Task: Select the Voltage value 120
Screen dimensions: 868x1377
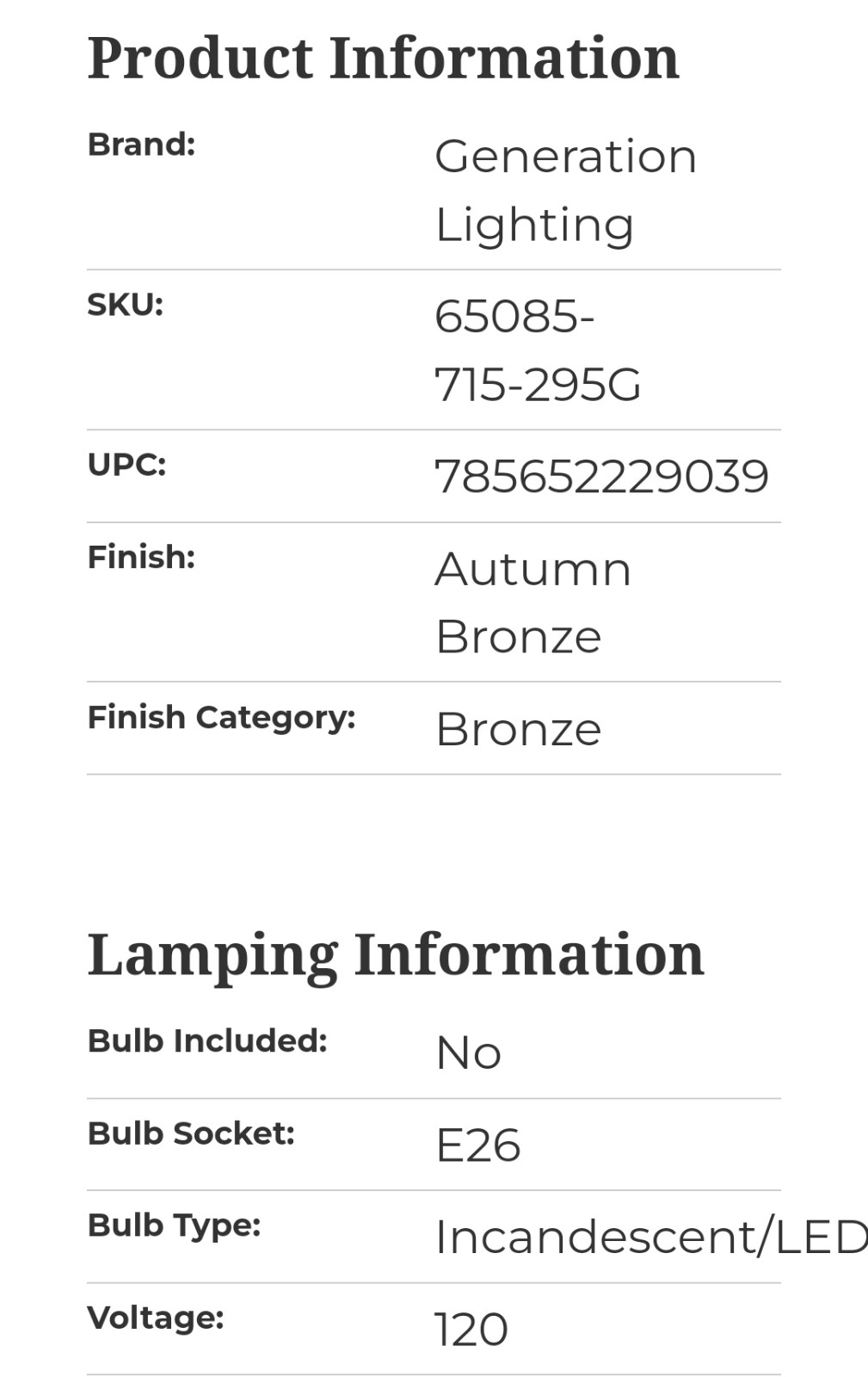Action: pos(471,1330)
